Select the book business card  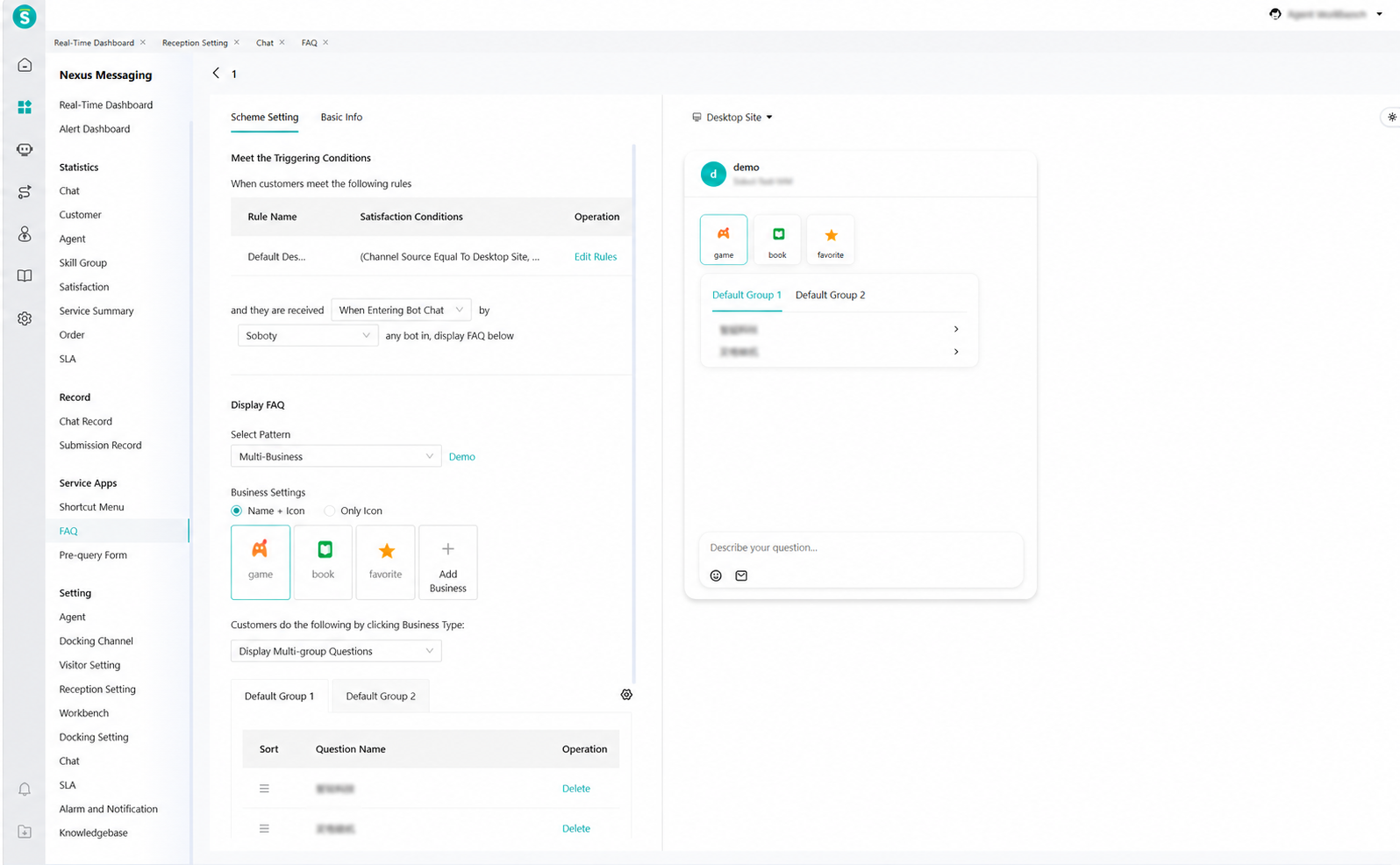(323, 562)
